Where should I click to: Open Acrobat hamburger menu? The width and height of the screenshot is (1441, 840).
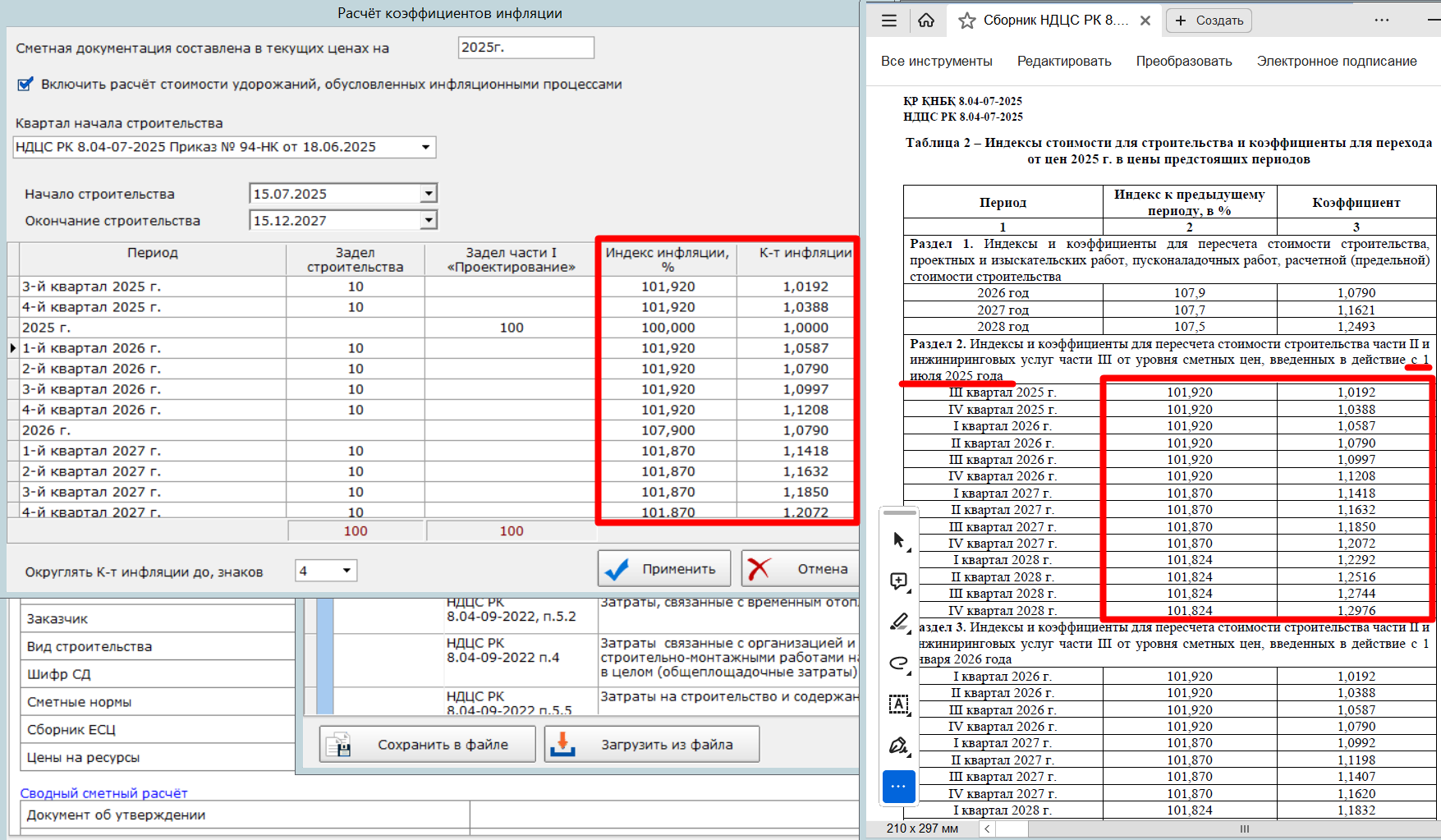pyautogui.click(x=889, y=21)
